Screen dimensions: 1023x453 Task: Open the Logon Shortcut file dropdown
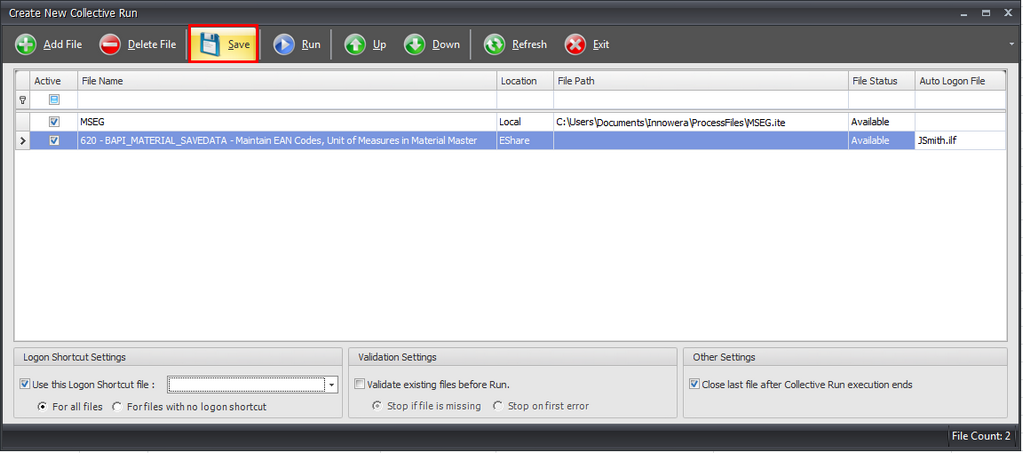(x=331, y=385)
